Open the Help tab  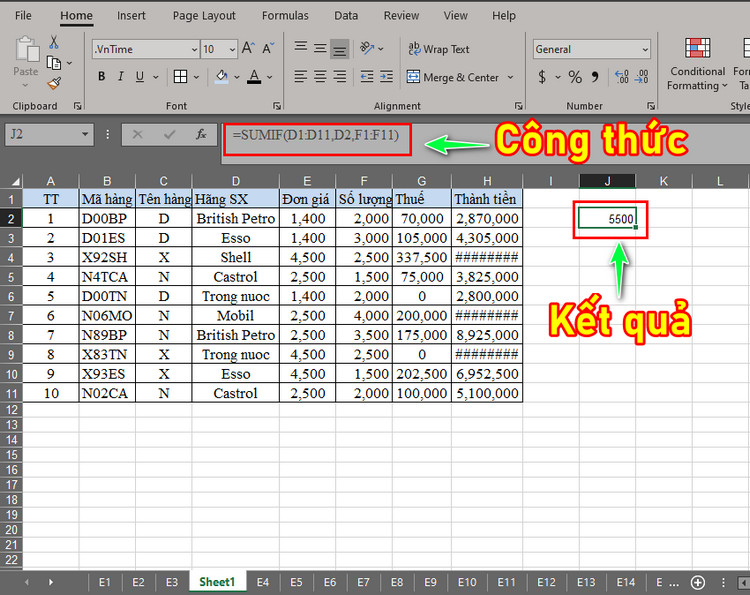click(x=504, y=16)
